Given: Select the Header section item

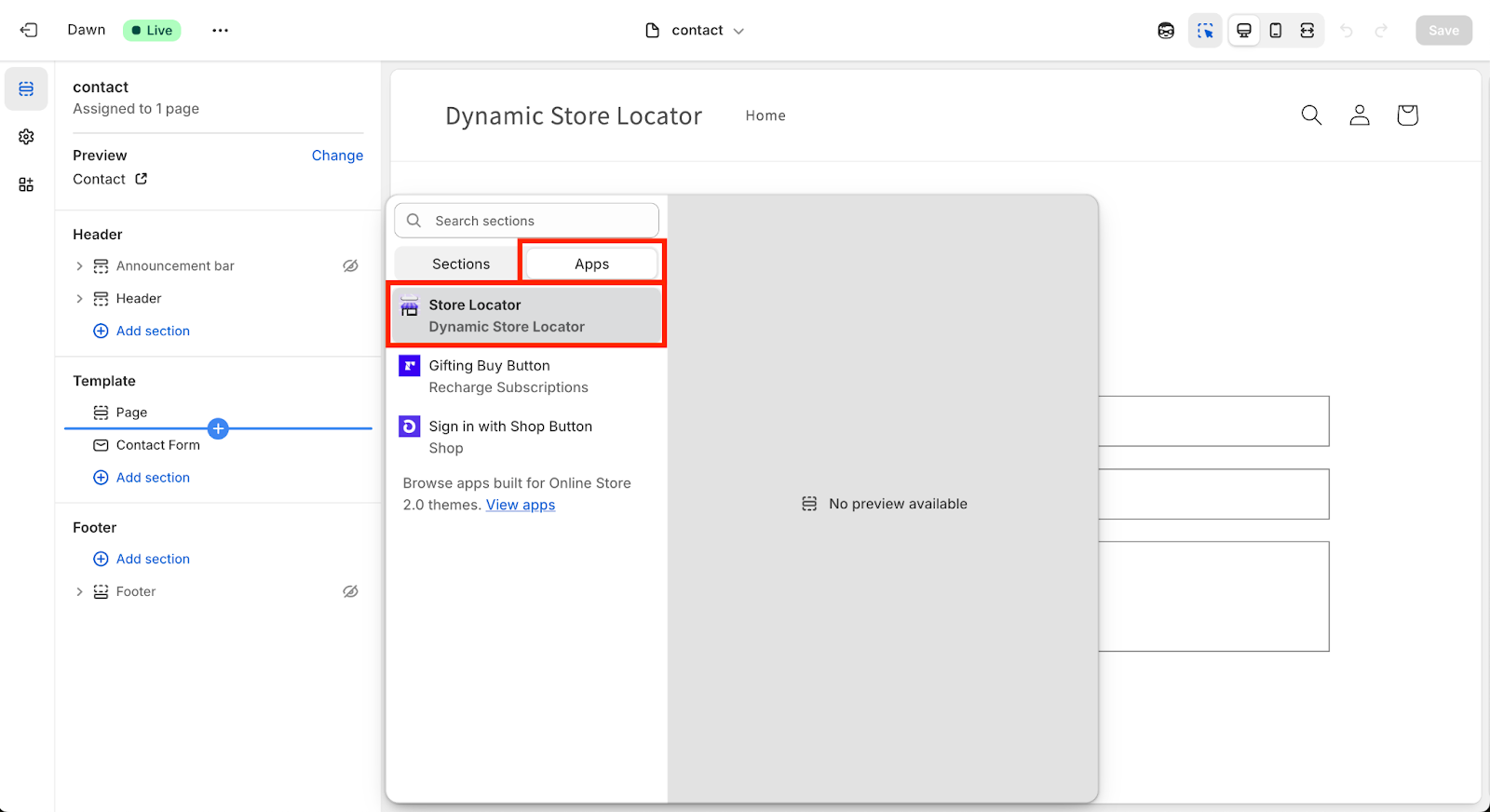Looking at the screenshot, I should (x=139, y=299).
